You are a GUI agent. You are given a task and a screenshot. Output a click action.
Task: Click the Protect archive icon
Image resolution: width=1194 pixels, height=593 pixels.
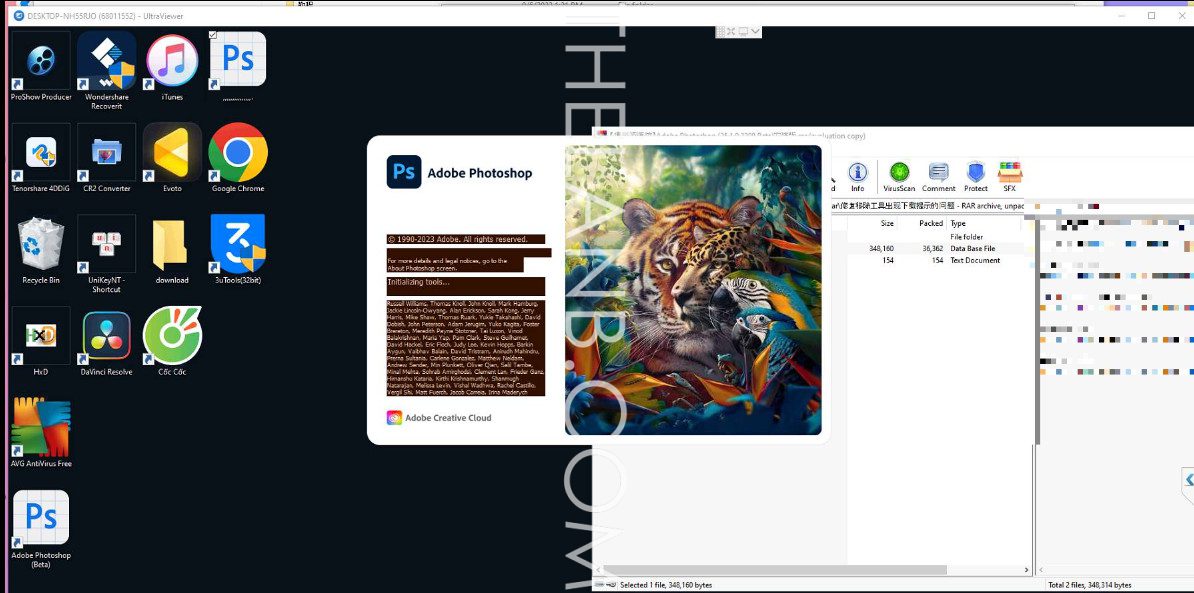coord(976,175)
